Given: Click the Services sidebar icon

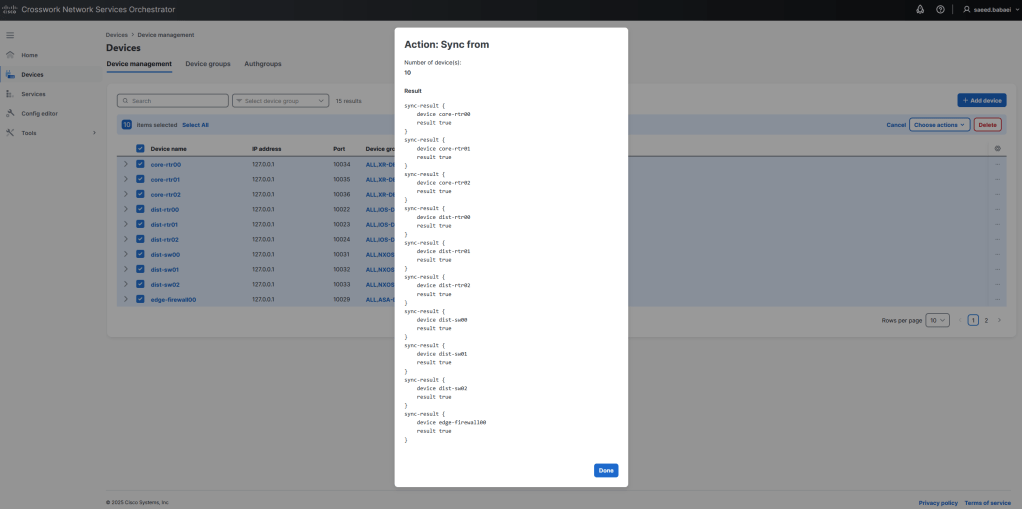Looking at the screenshot, I should pos(10,94).
